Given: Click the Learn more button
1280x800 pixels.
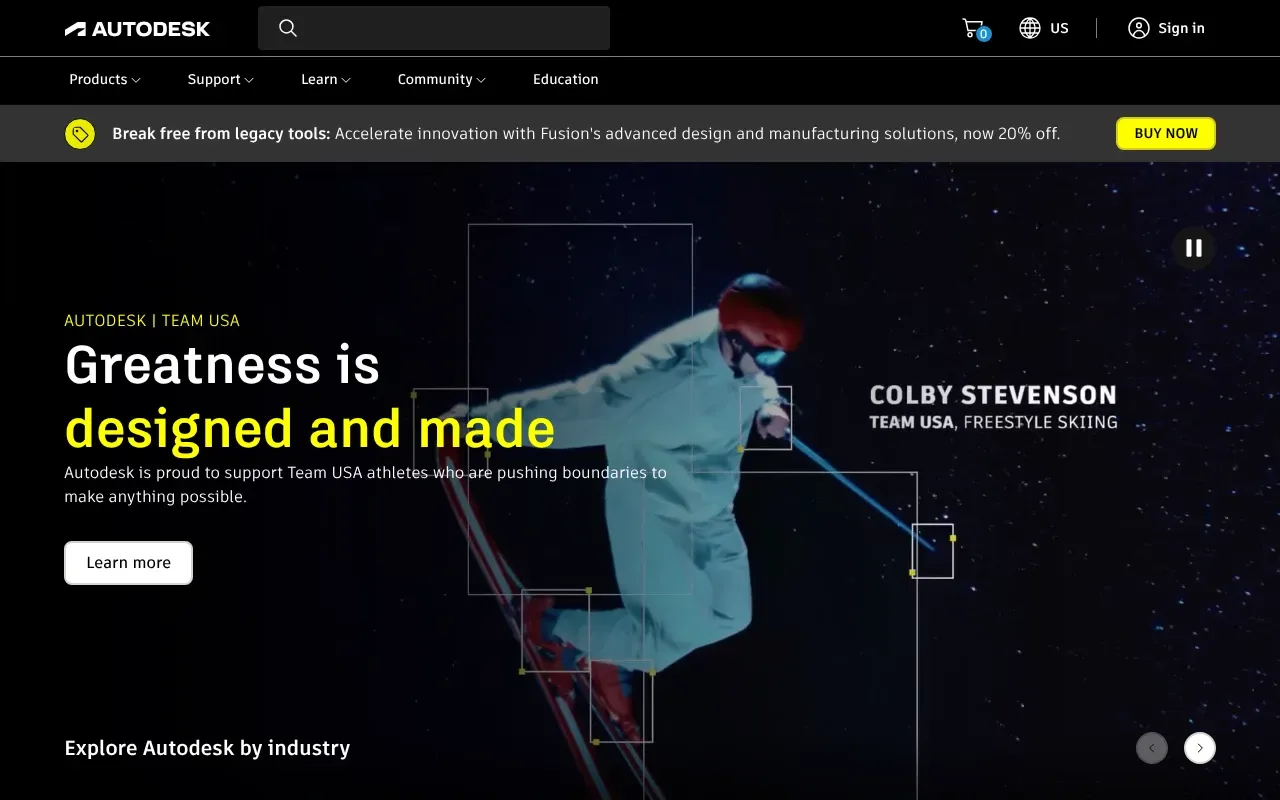Looking at the screenshot, I should pos(128,563).
